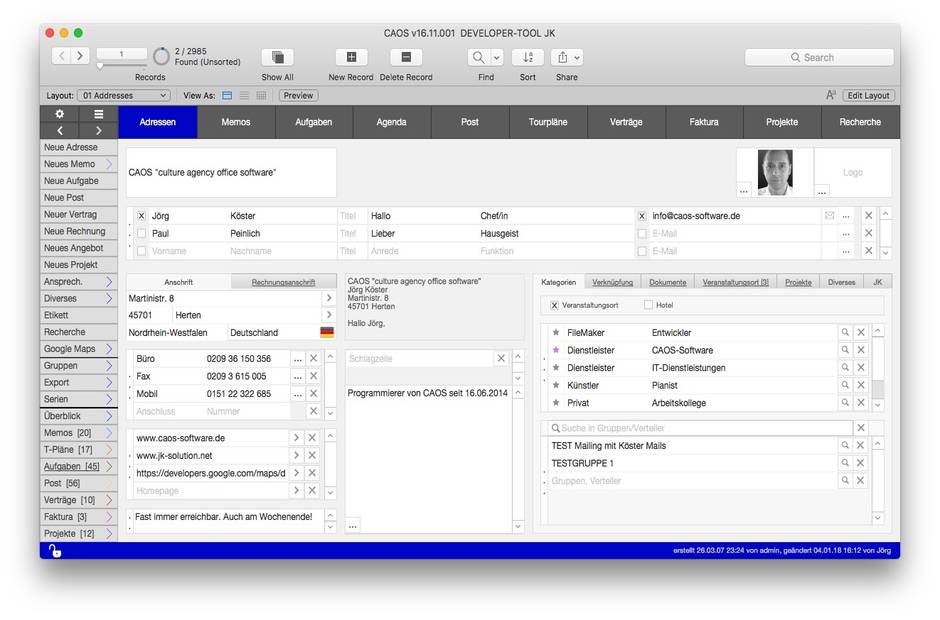The width and height of the screenshot is (940, 620).
Task: Select the Rechnungsanschrift address tab
Action: click(x=283, y=282)
